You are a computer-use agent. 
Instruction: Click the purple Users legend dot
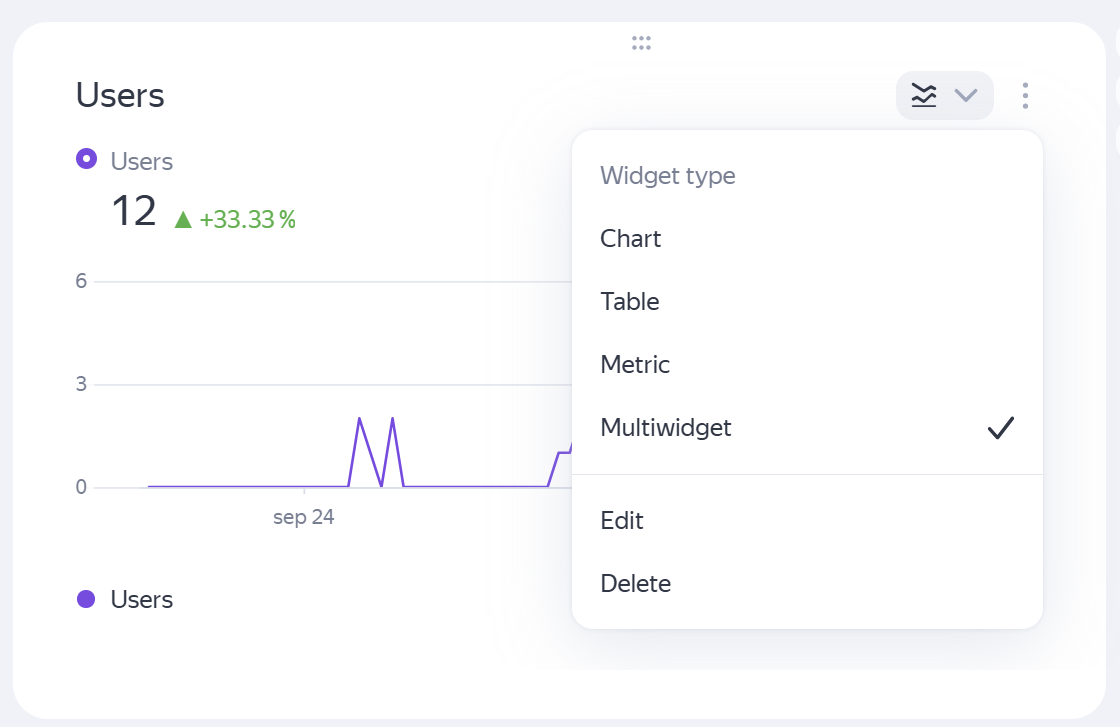(x=86, y=599)
